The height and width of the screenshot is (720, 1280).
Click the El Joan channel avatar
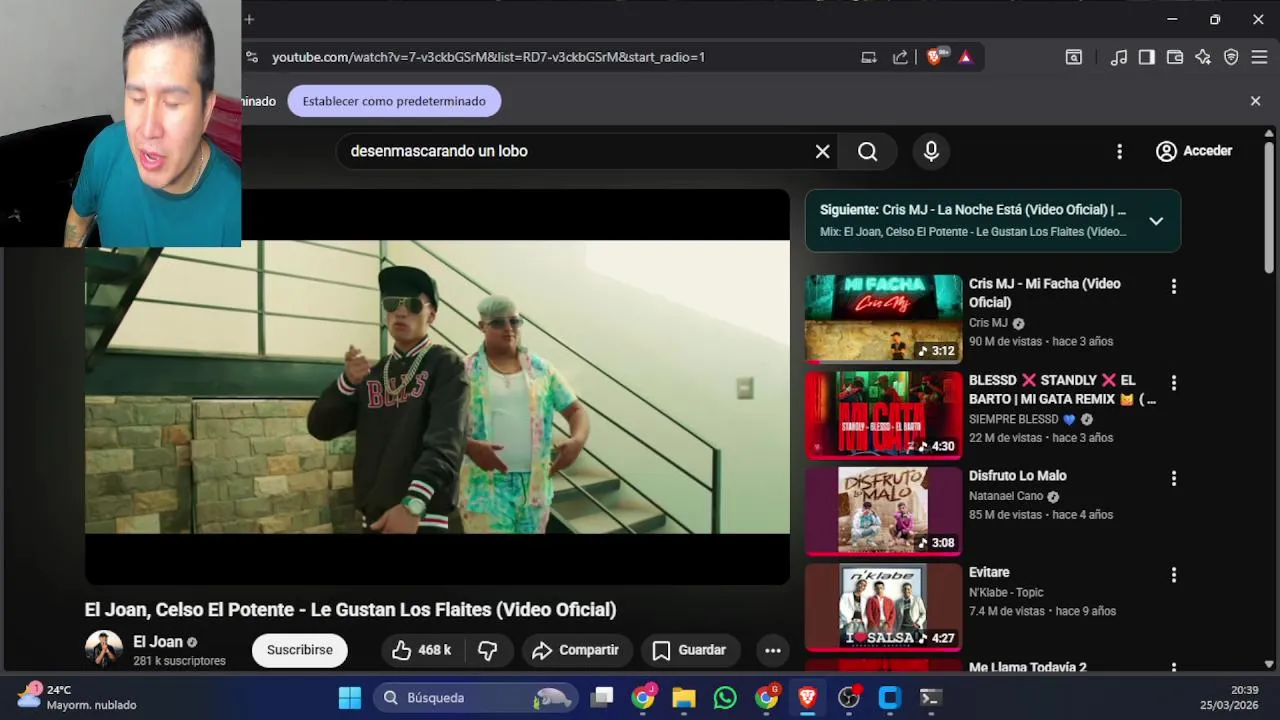pos(103,649)
